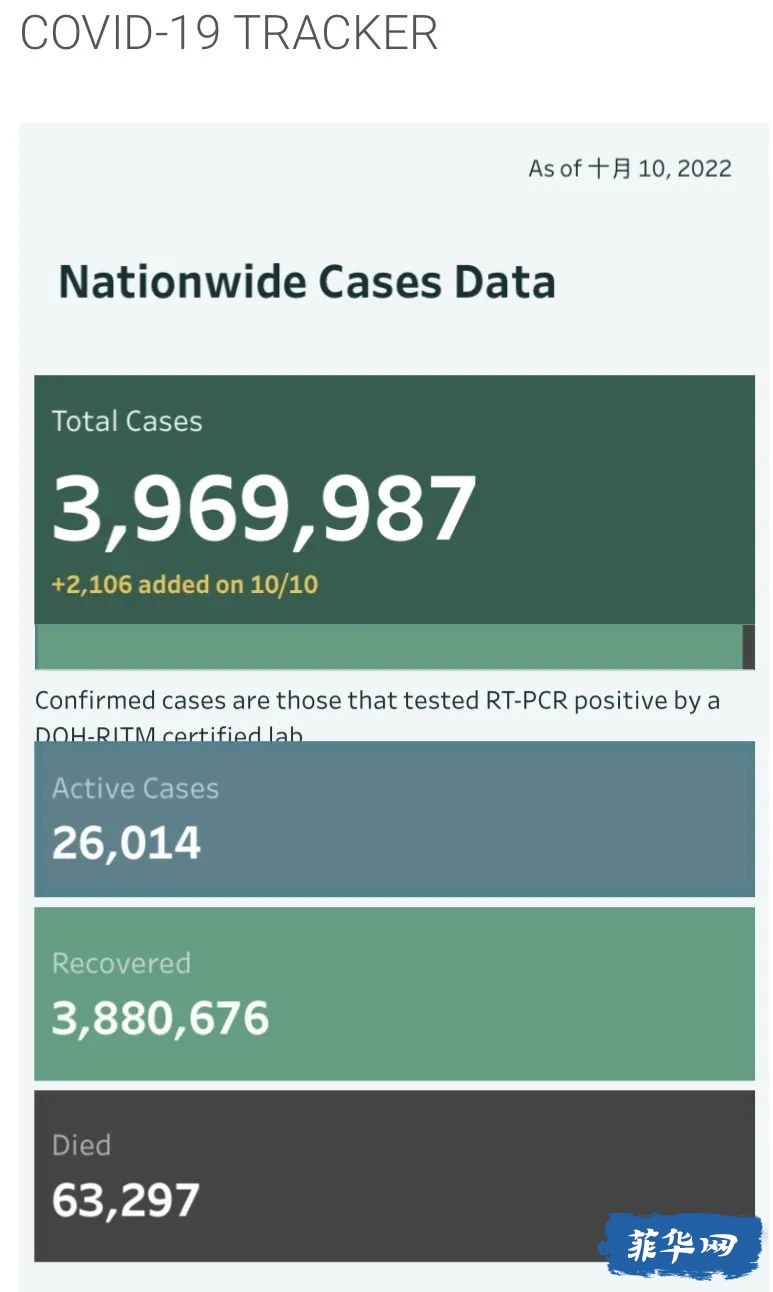Click the Nationwide Cases Data title

coord(307,282)
